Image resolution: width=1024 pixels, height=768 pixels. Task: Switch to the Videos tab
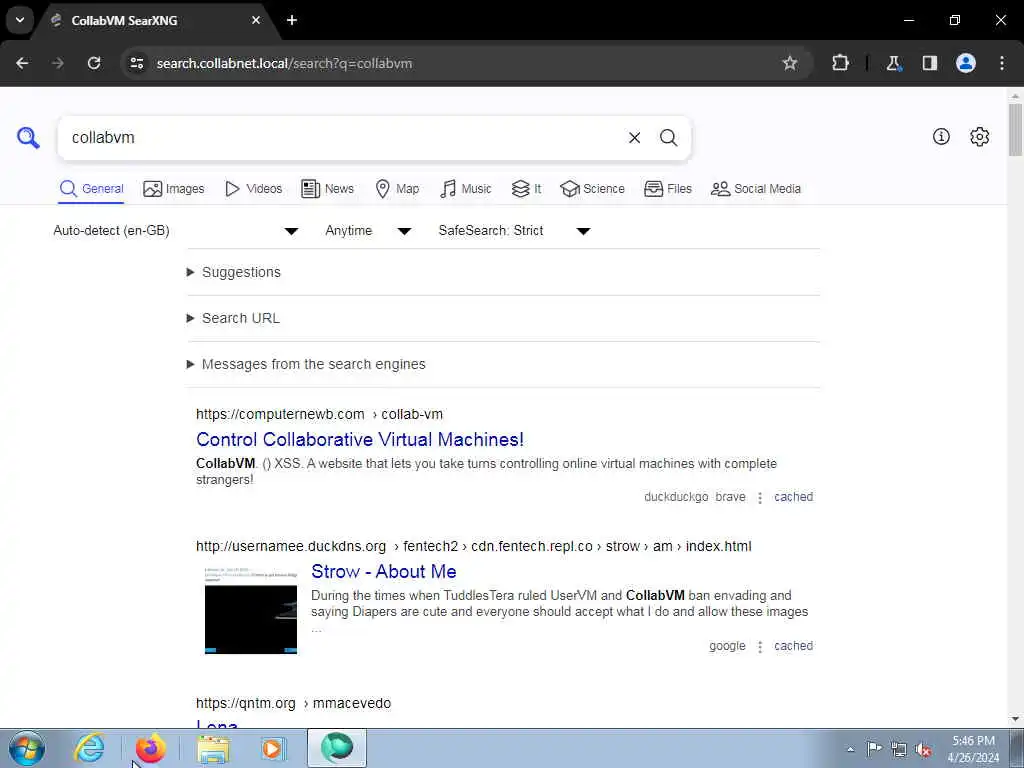253,189
